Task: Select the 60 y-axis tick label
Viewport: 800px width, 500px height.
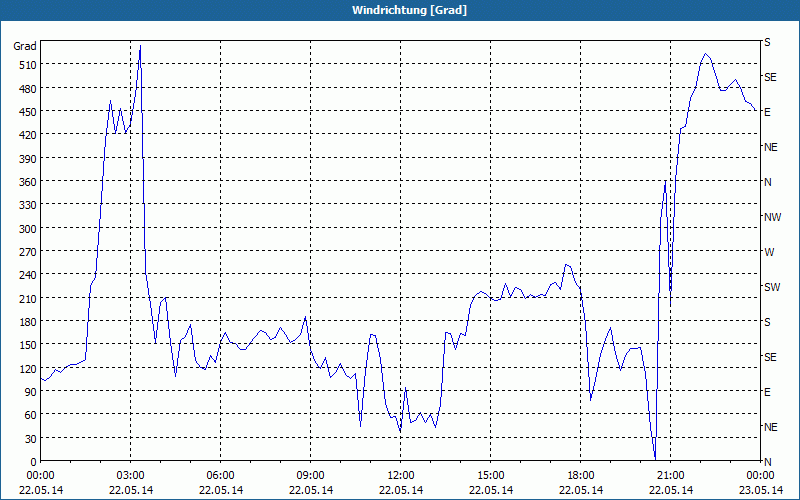Action: [31, 415]
